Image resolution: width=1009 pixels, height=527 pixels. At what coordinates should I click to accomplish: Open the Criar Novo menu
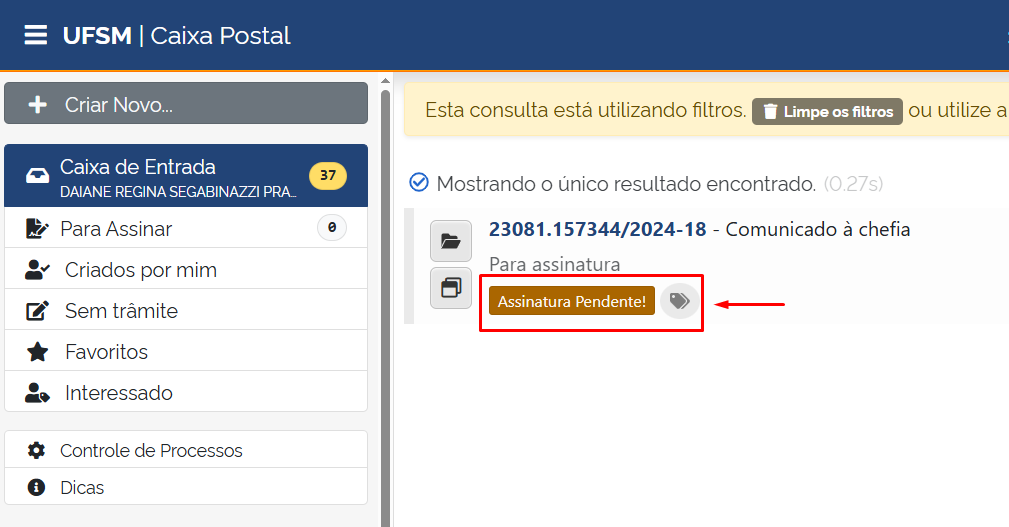(x=186, y=104)
